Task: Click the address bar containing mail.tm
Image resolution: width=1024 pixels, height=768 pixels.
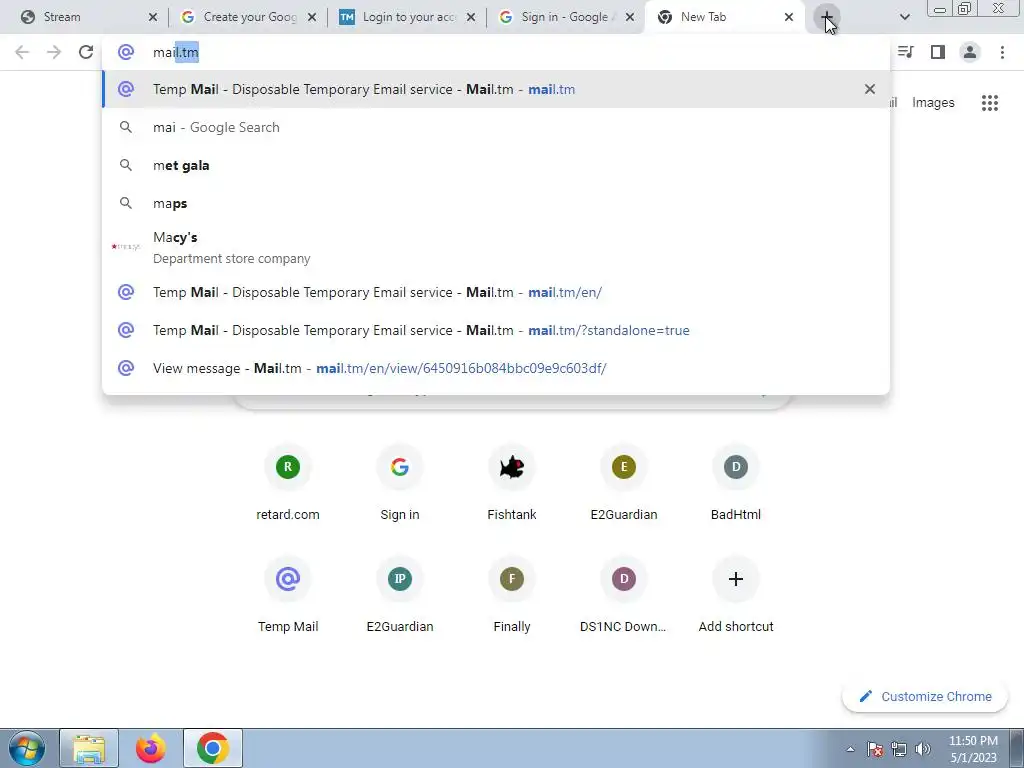Action: [x=496, y=52]
